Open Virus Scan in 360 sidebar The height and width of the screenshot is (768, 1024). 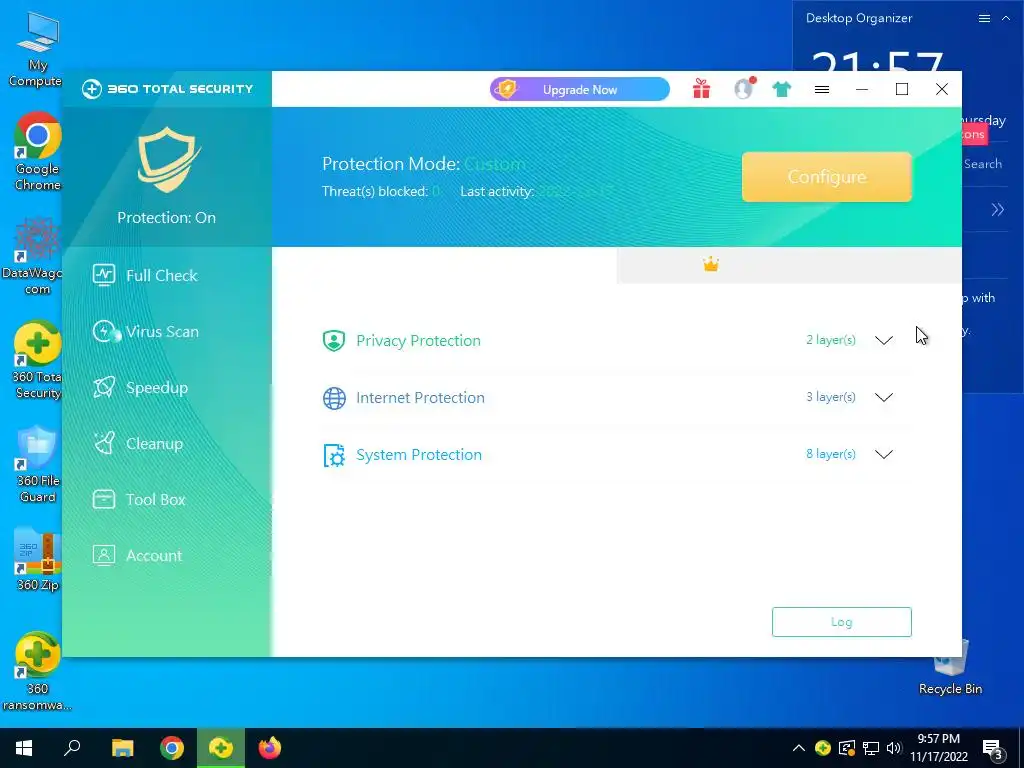tap(145, 332)
